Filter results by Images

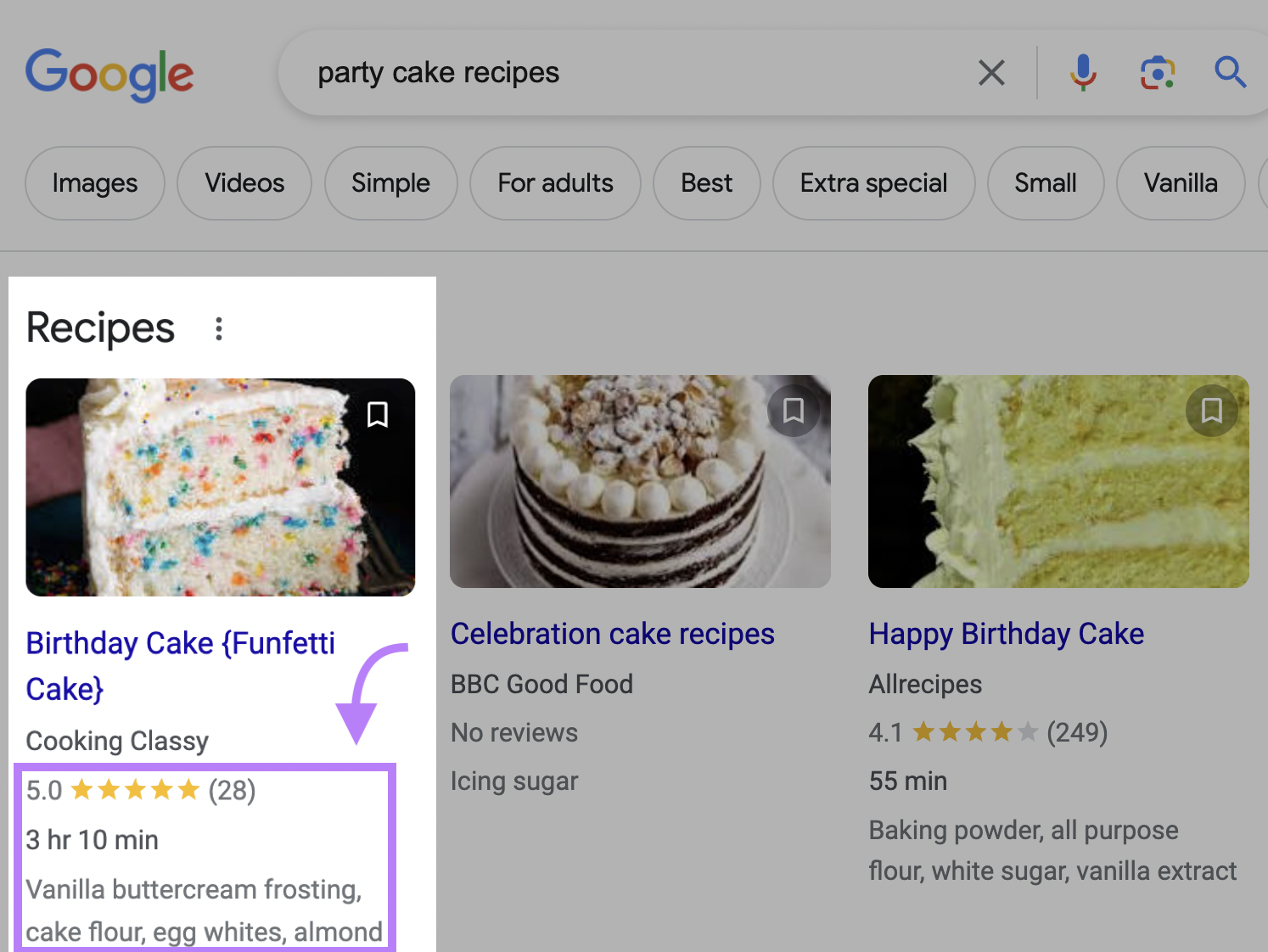pyautogui.click(x=95, y=183)
